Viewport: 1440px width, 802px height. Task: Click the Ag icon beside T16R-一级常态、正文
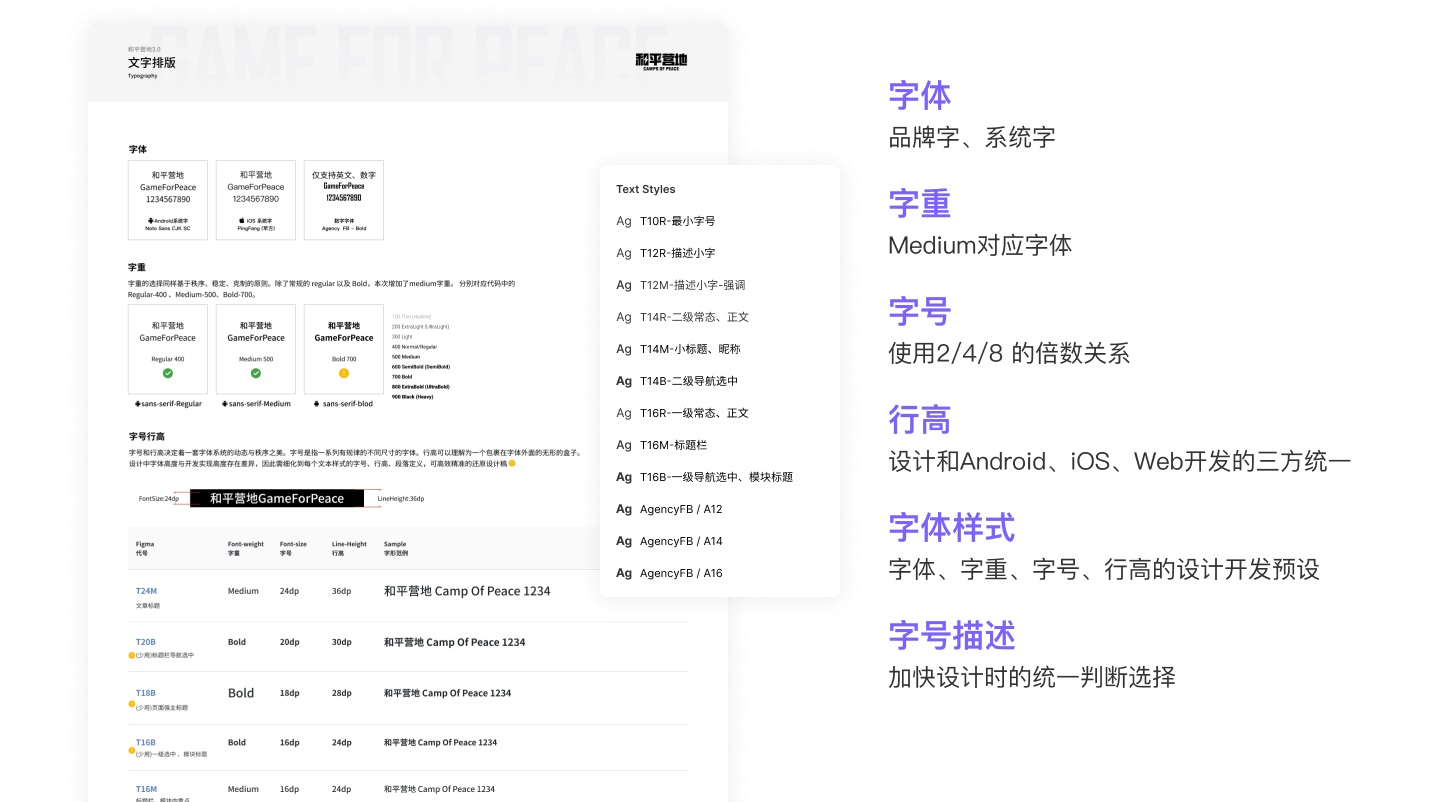(x=624, y=413)
